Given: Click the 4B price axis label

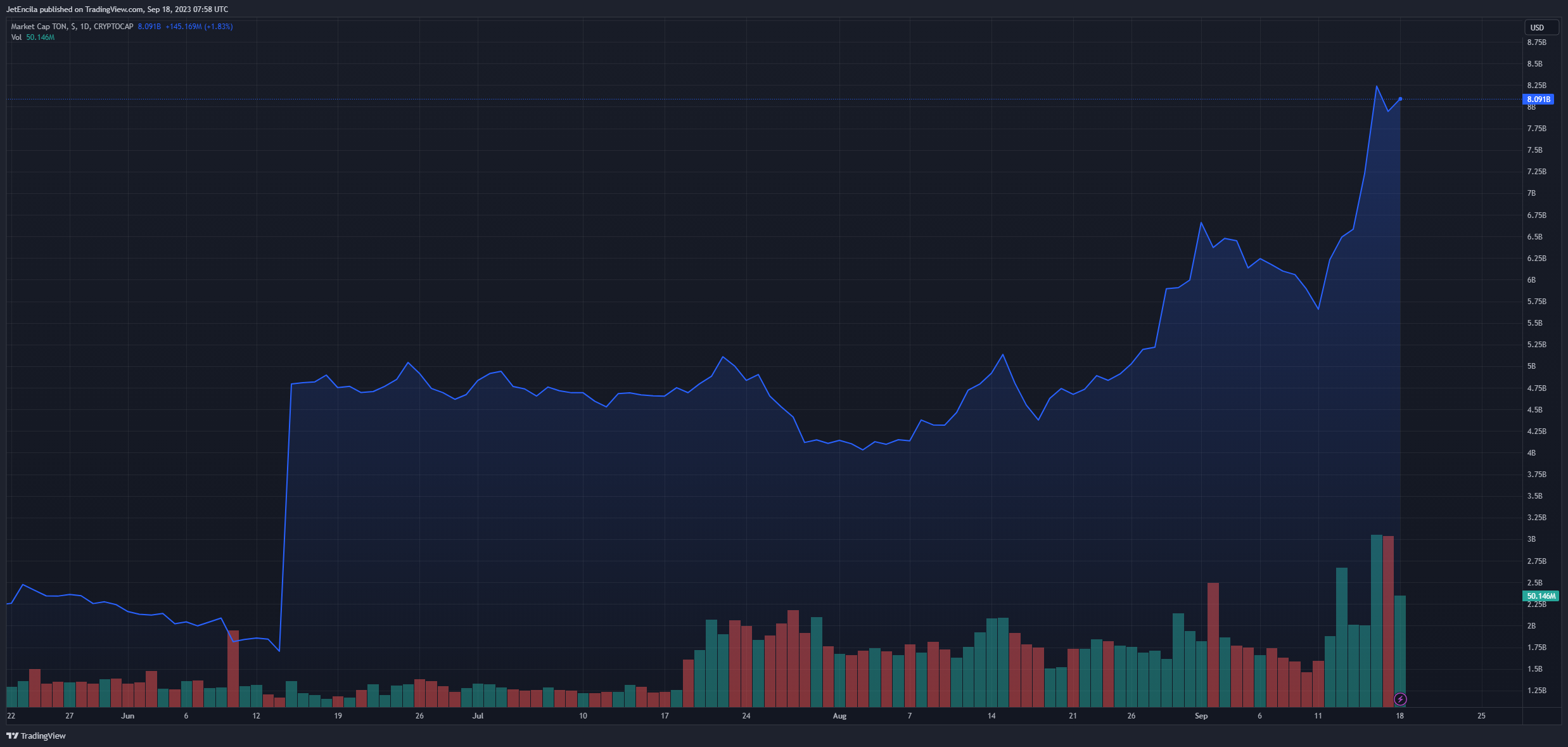Looking at the screenshot, I should 1532,453.
